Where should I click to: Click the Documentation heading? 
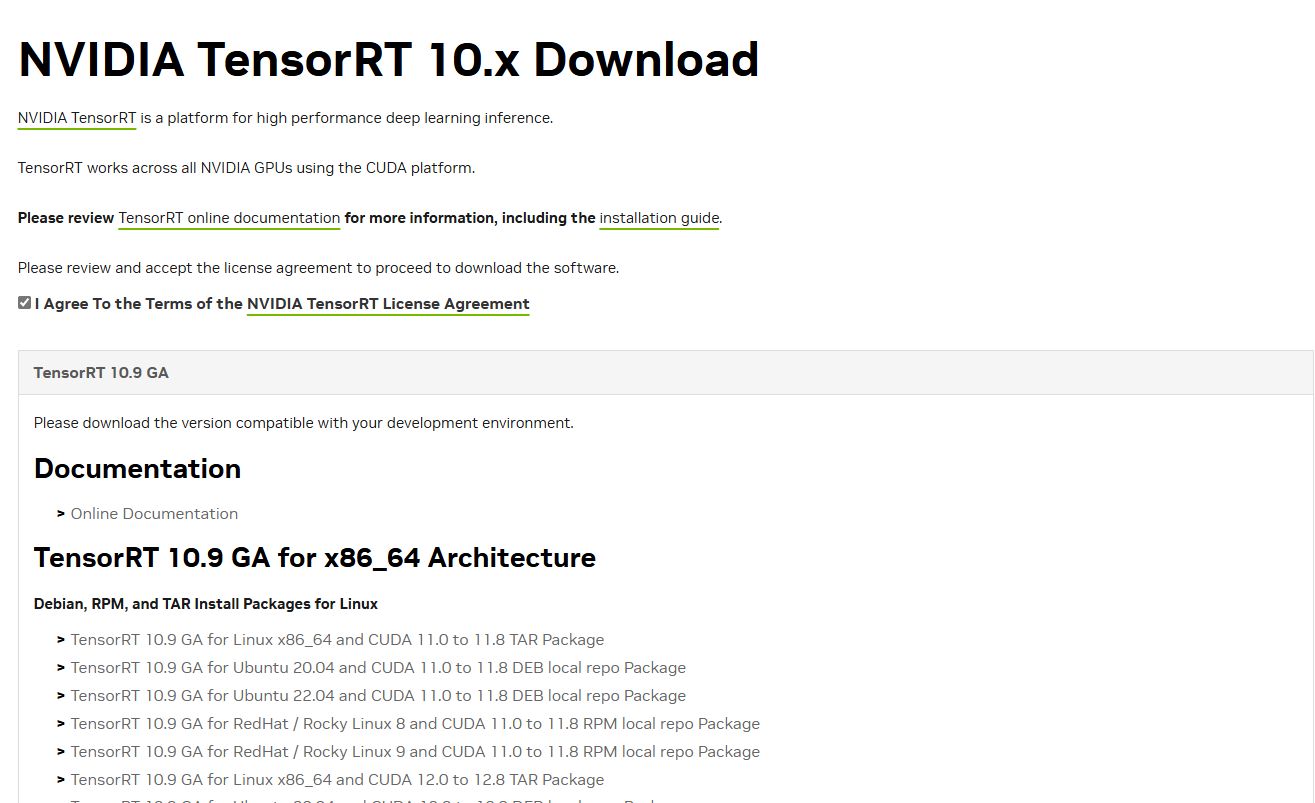click(137, 469)
